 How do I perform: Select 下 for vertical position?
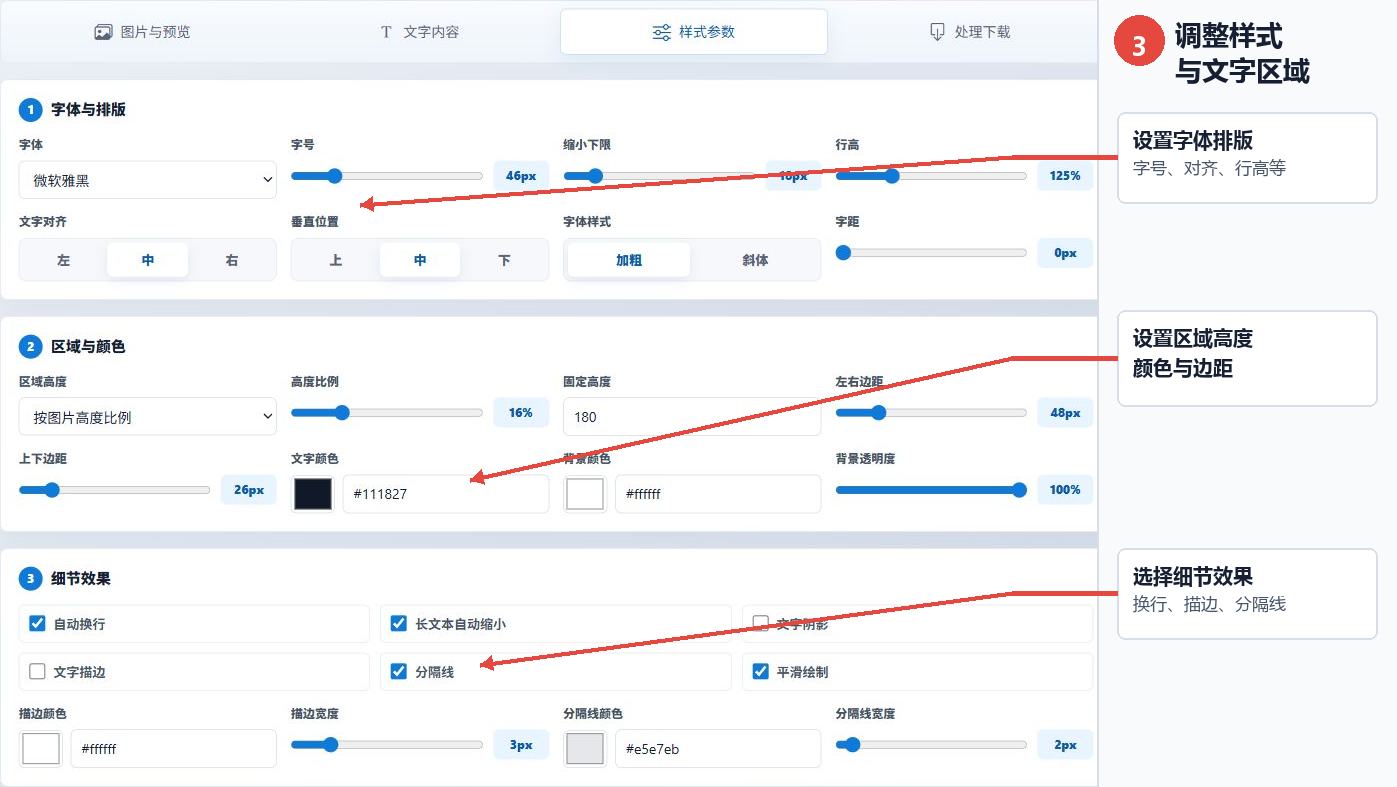tap(504, 260)
